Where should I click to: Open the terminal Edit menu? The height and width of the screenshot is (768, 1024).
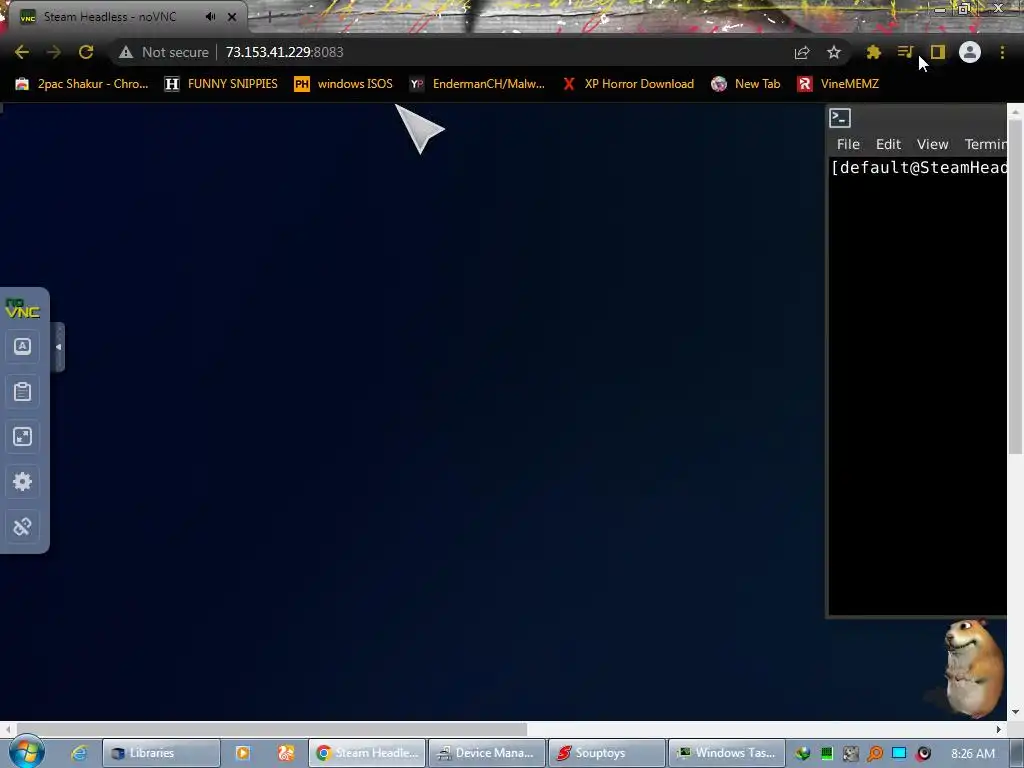coord(888,144)
